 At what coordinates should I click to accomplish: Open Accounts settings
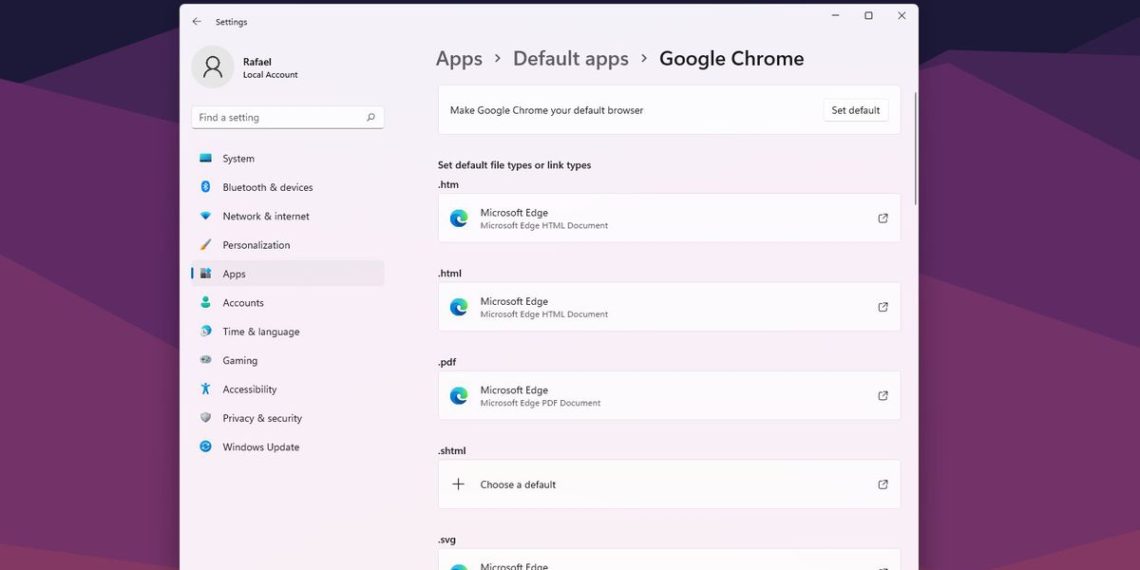287,302
